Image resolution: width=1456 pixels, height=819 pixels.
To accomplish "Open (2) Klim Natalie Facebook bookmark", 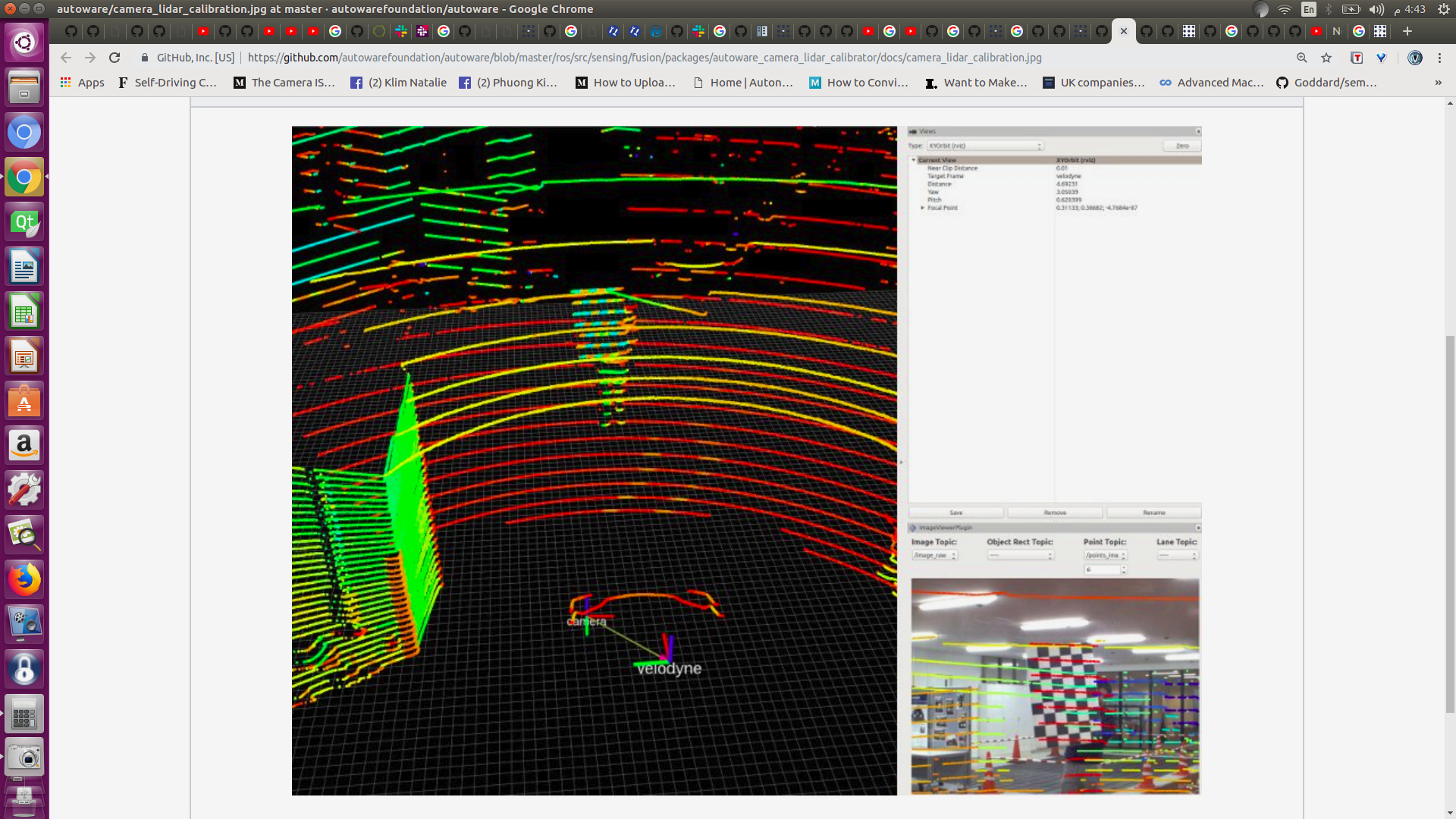I will tap(398, 83).
